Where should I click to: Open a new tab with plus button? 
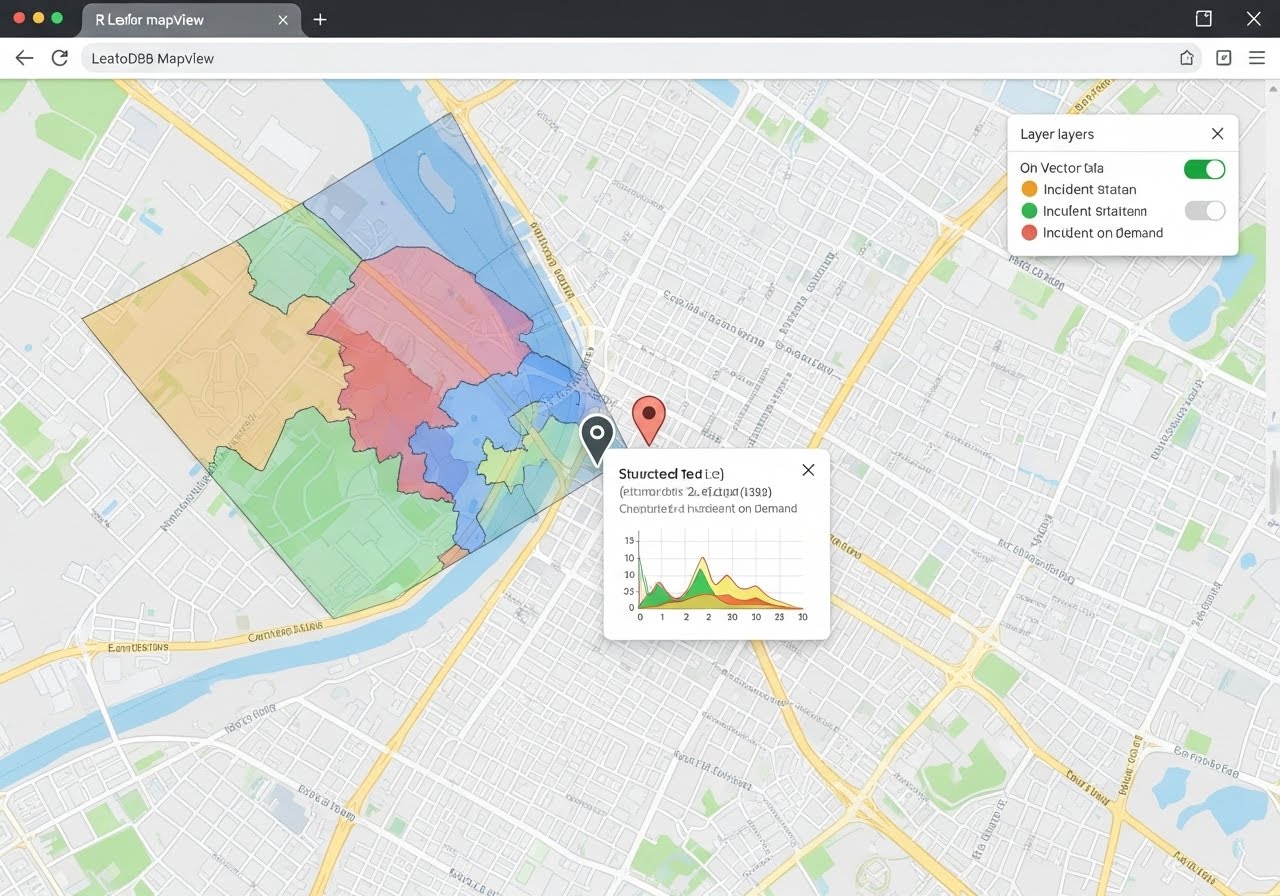(x=320, y=19)
